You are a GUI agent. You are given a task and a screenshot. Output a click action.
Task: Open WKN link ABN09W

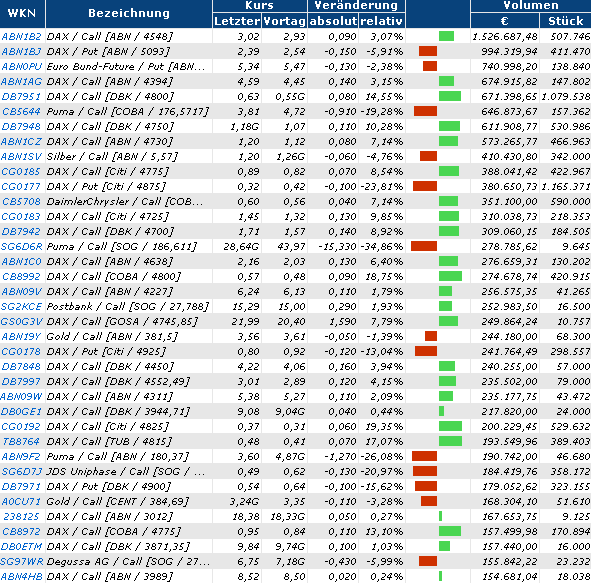[21, 396]
